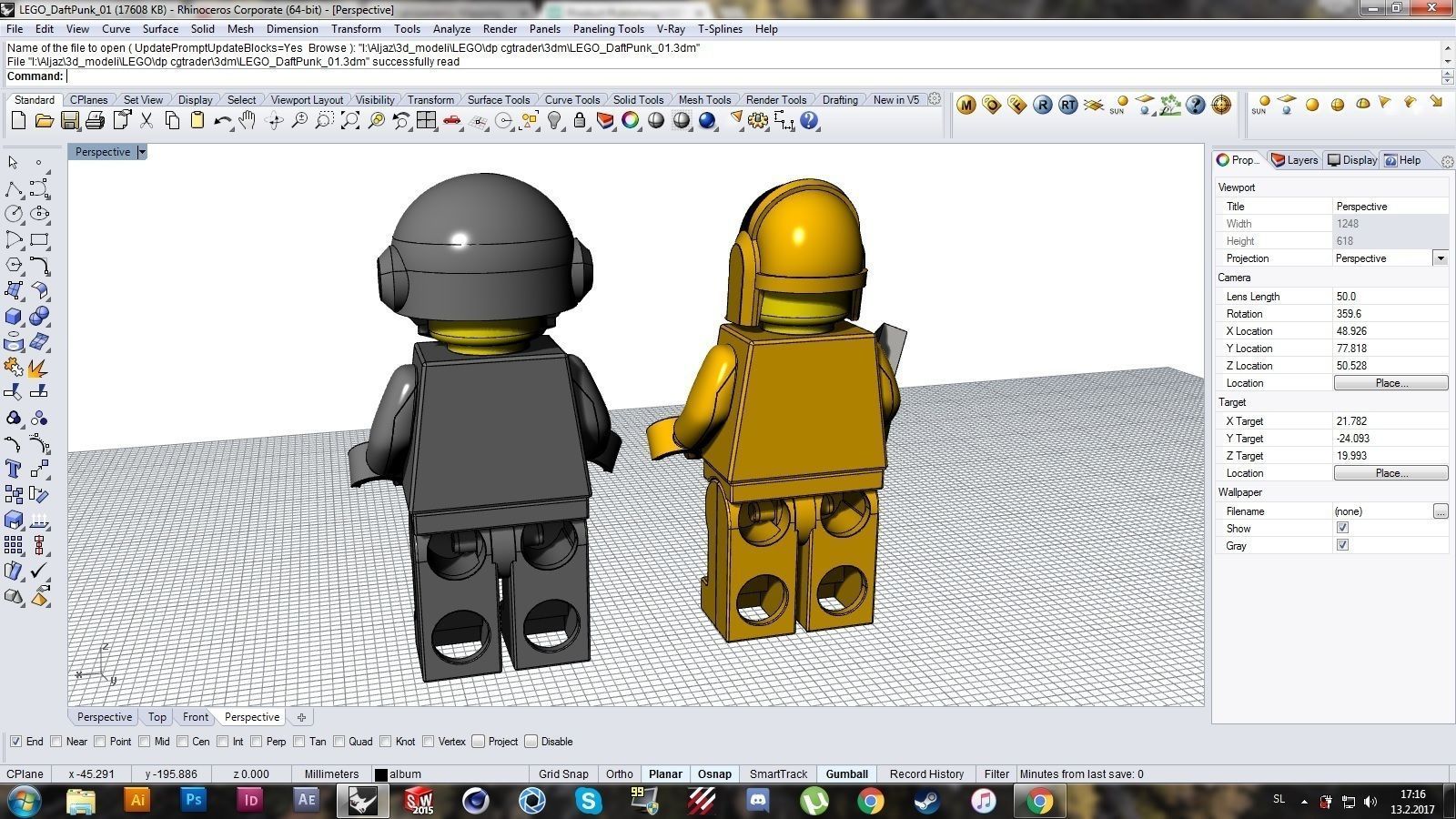Select the Text object tool
This screenshot has height=819, width=1456.
pos(14,469)
